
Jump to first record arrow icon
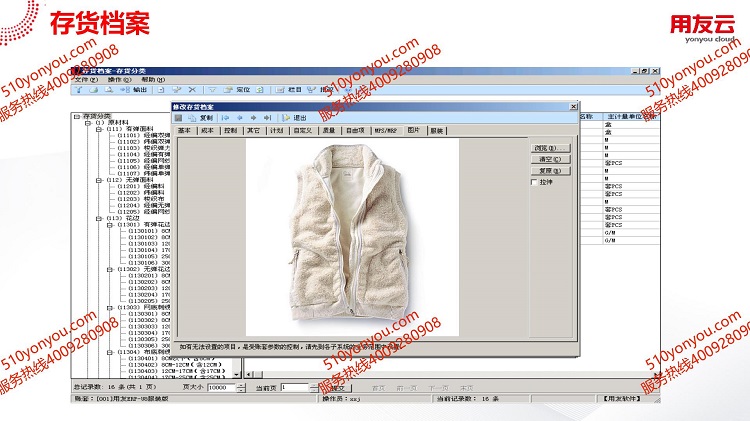pyautogui.click(x=225, y=117)
